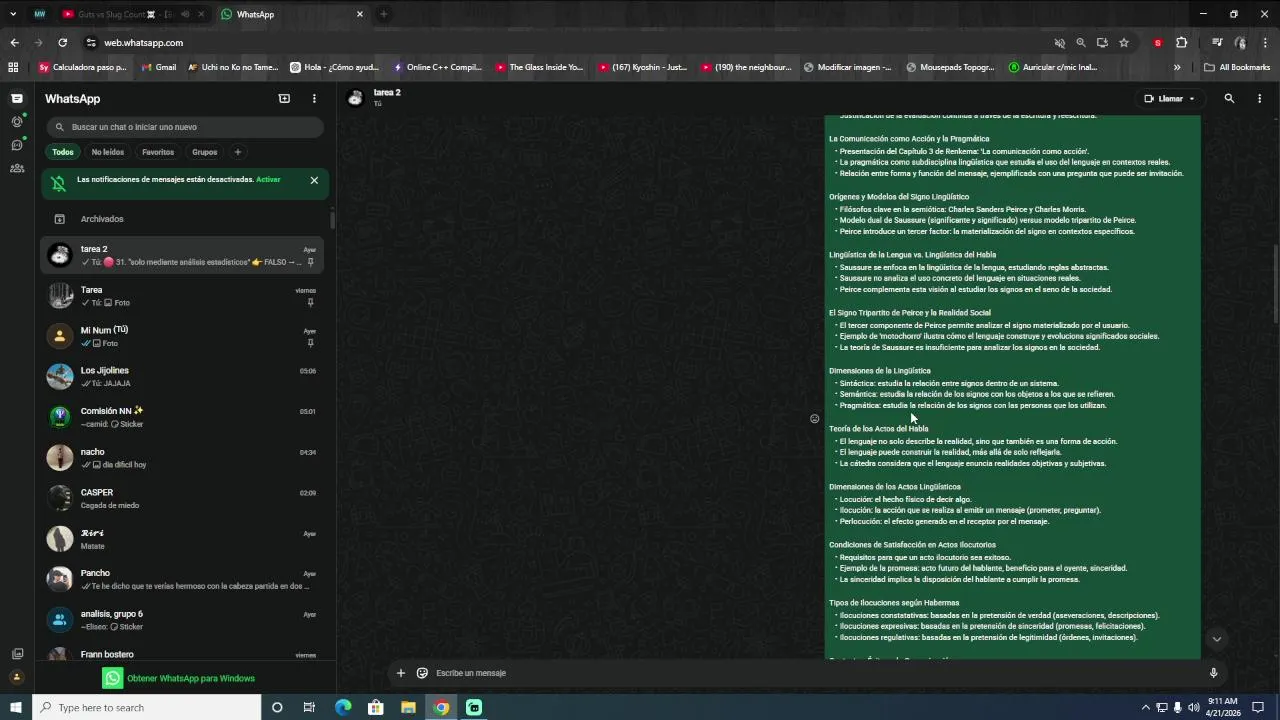
Task: Open the Windows Start menu
Action: 16,707
